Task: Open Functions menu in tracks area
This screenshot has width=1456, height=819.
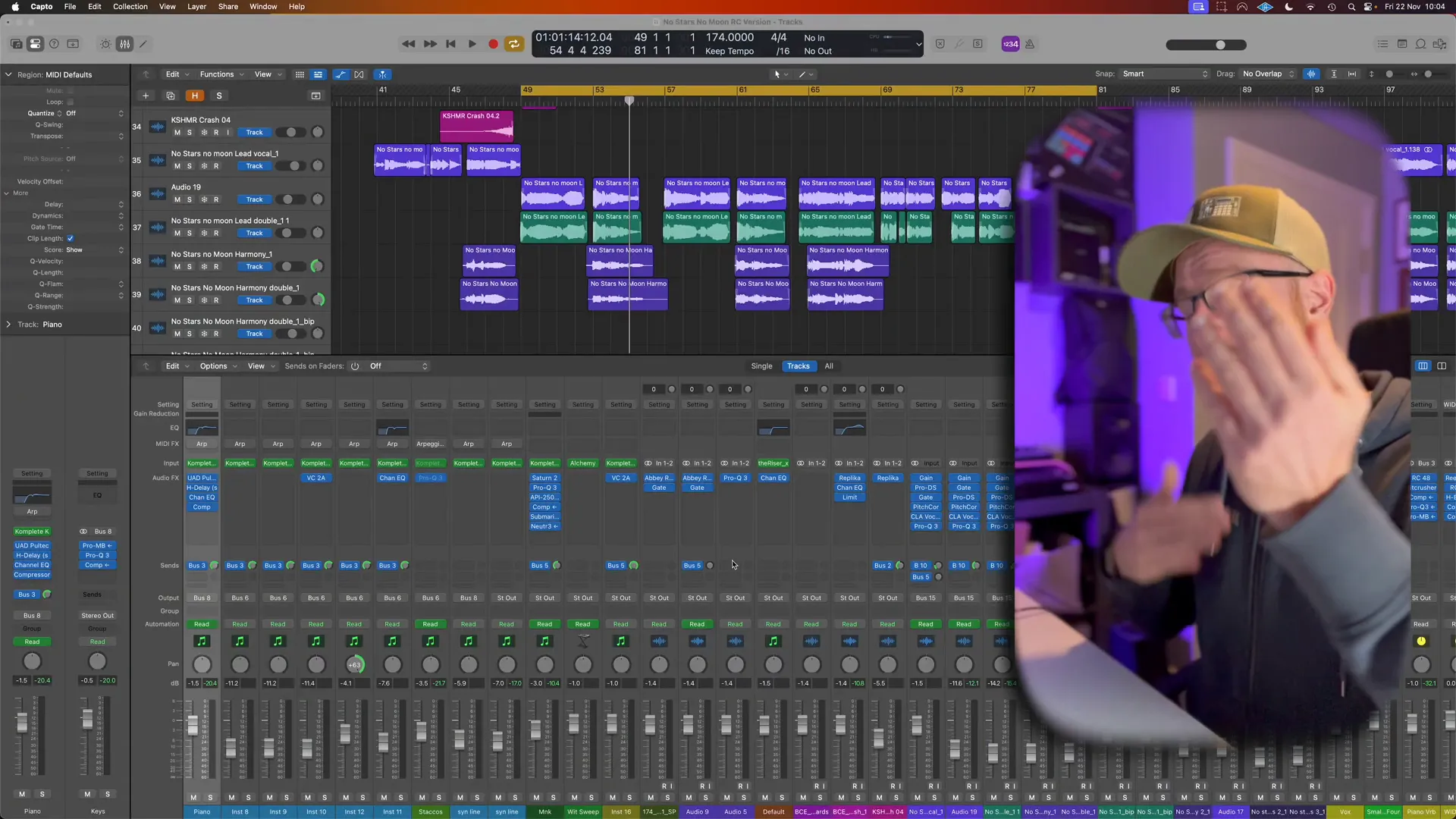Action: point(221,74)
